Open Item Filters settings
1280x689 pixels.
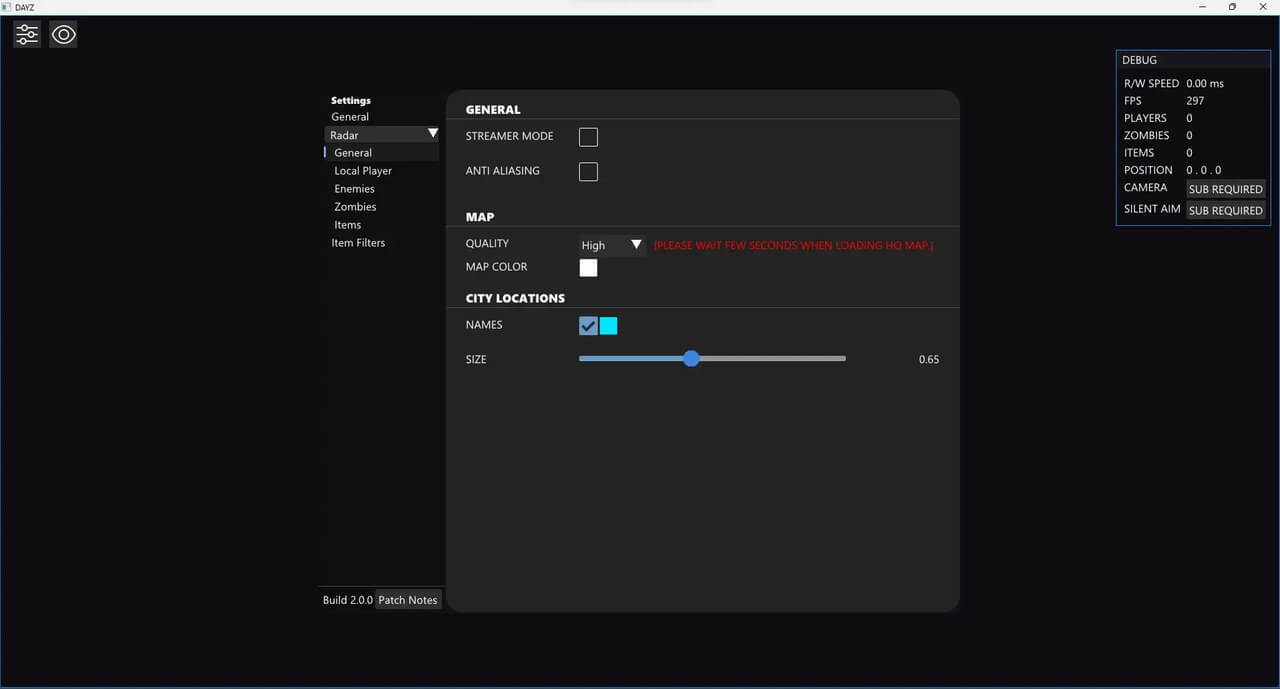(x=358, y=243)
